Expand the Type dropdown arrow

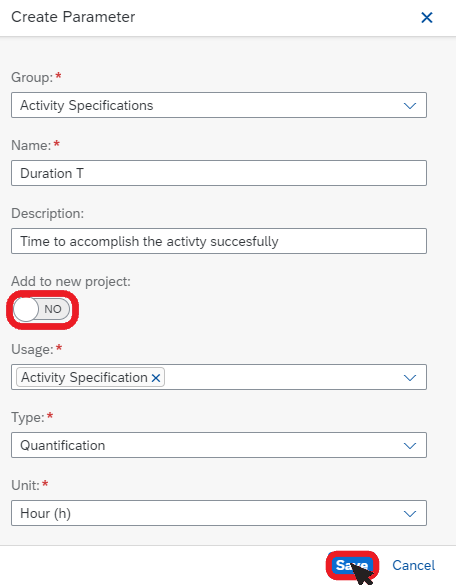[x=410, y=445]
